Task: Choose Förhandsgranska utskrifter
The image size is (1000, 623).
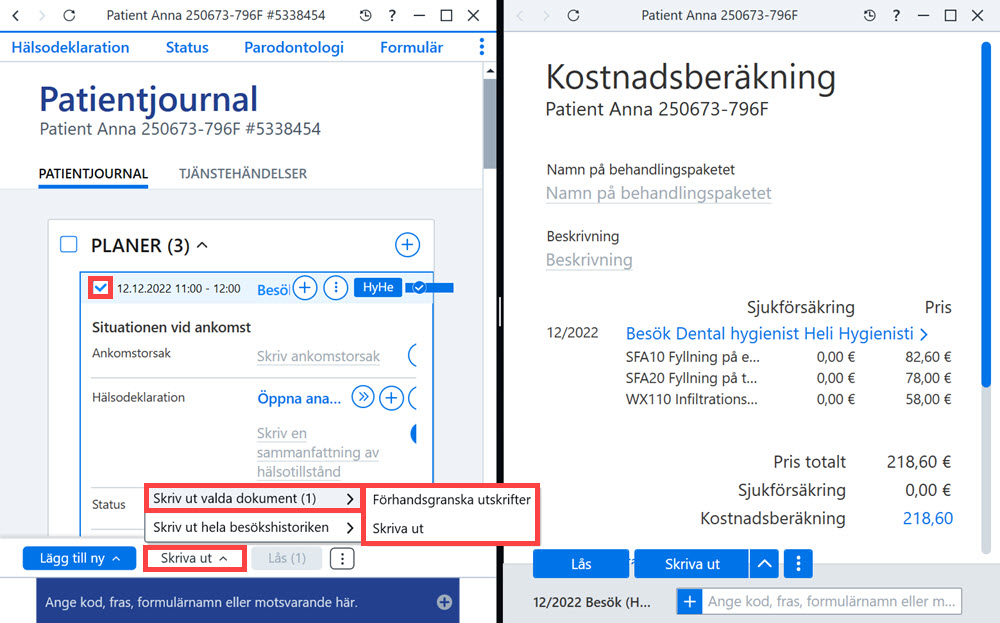Action: pos(451,500)
